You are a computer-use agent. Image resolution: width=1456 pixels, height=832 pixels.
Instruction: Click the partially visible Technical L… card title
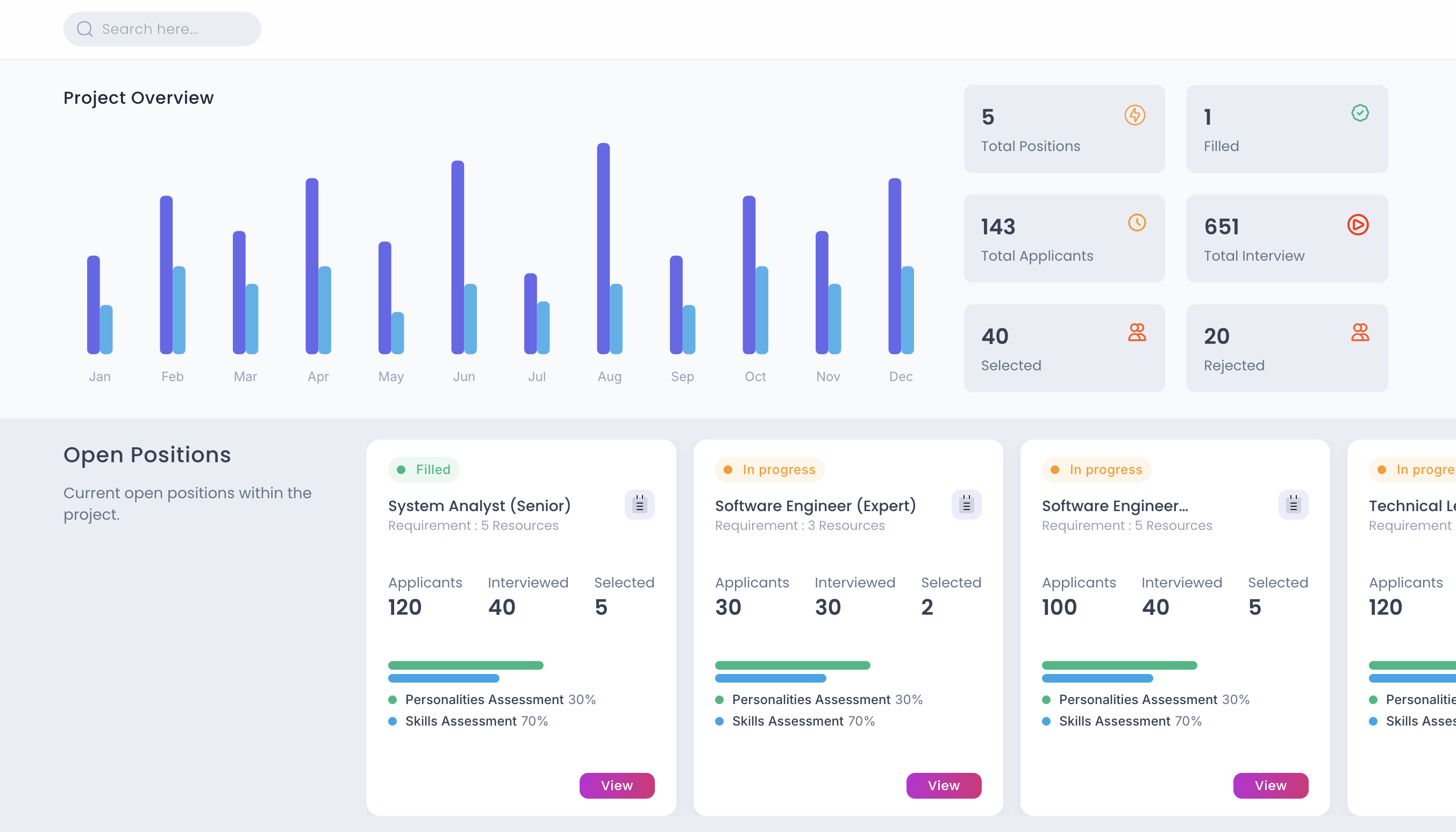1412,506
